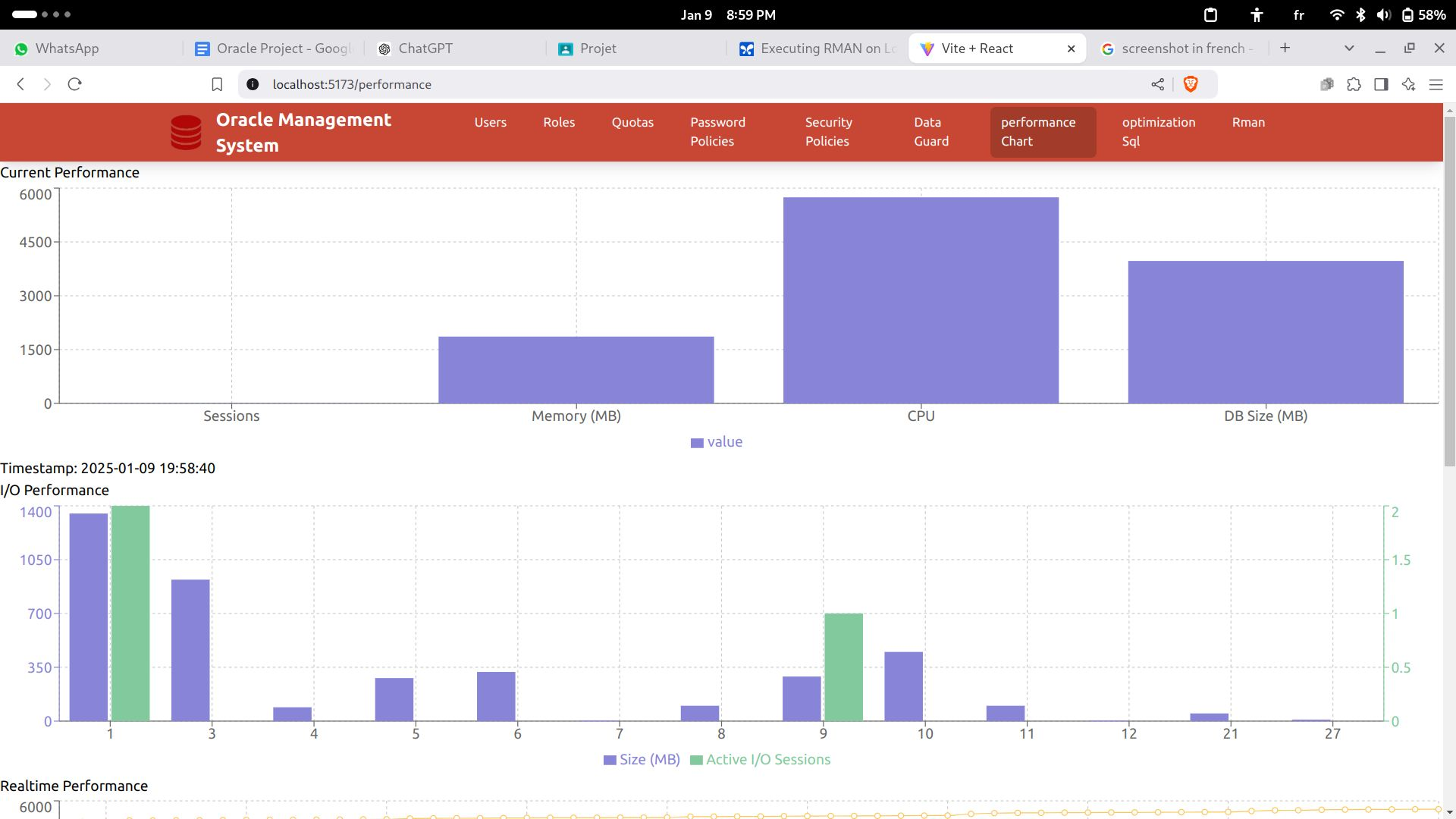The image size is (1456, 819).
Task: Click the browser back navigation arrow
Action: (20, 84)
